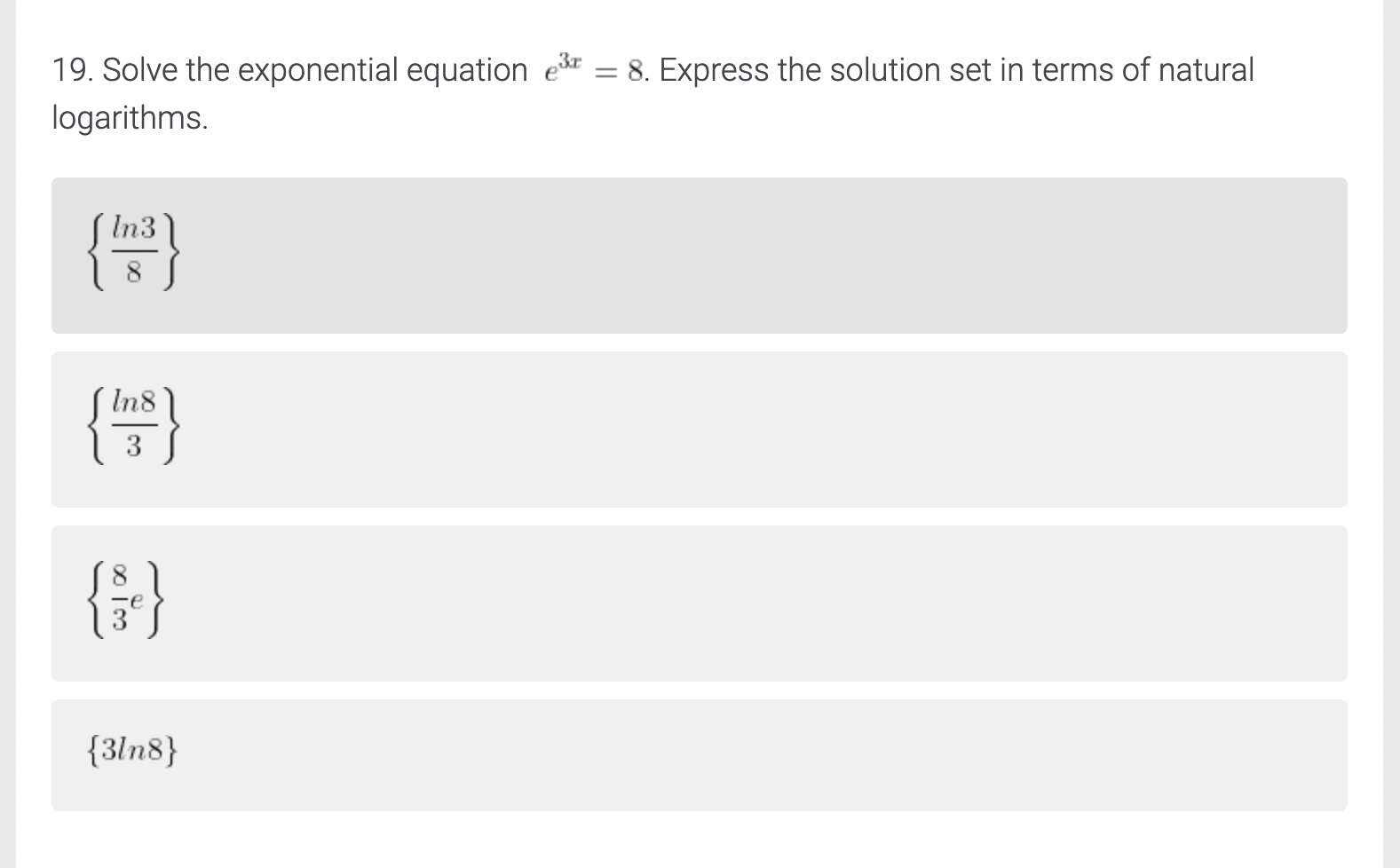The width and height of the screenshot is (1400, 868).
Task: Click the second answer box
Action: tap(700, 428)
